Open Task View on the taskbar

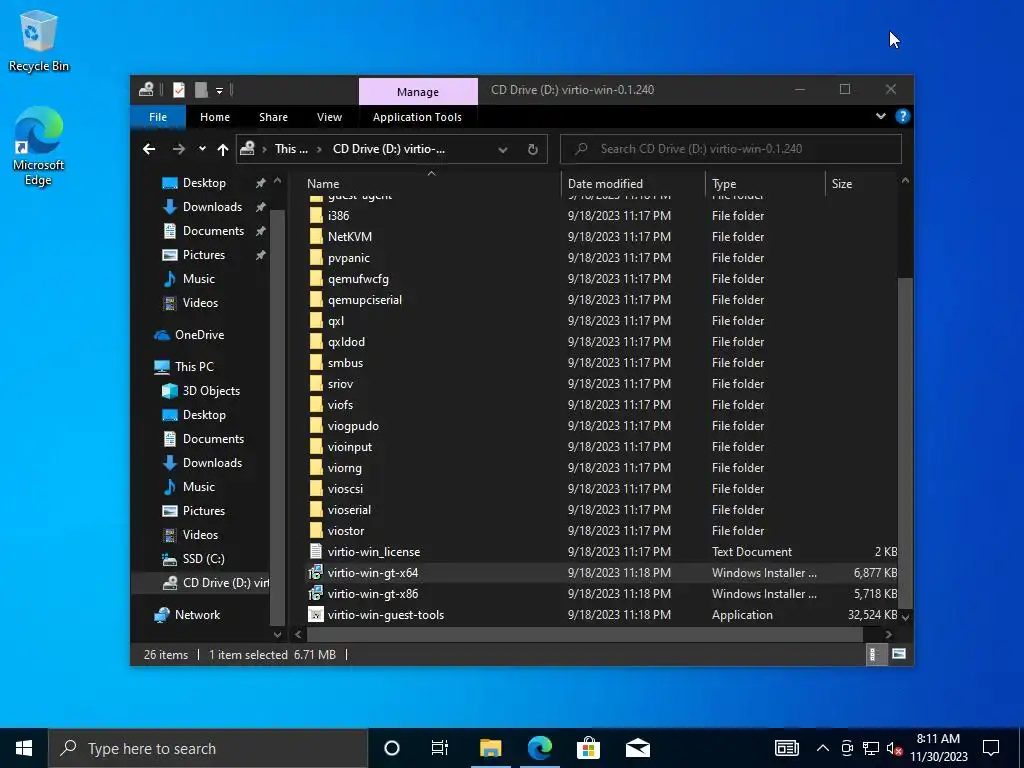440,748
